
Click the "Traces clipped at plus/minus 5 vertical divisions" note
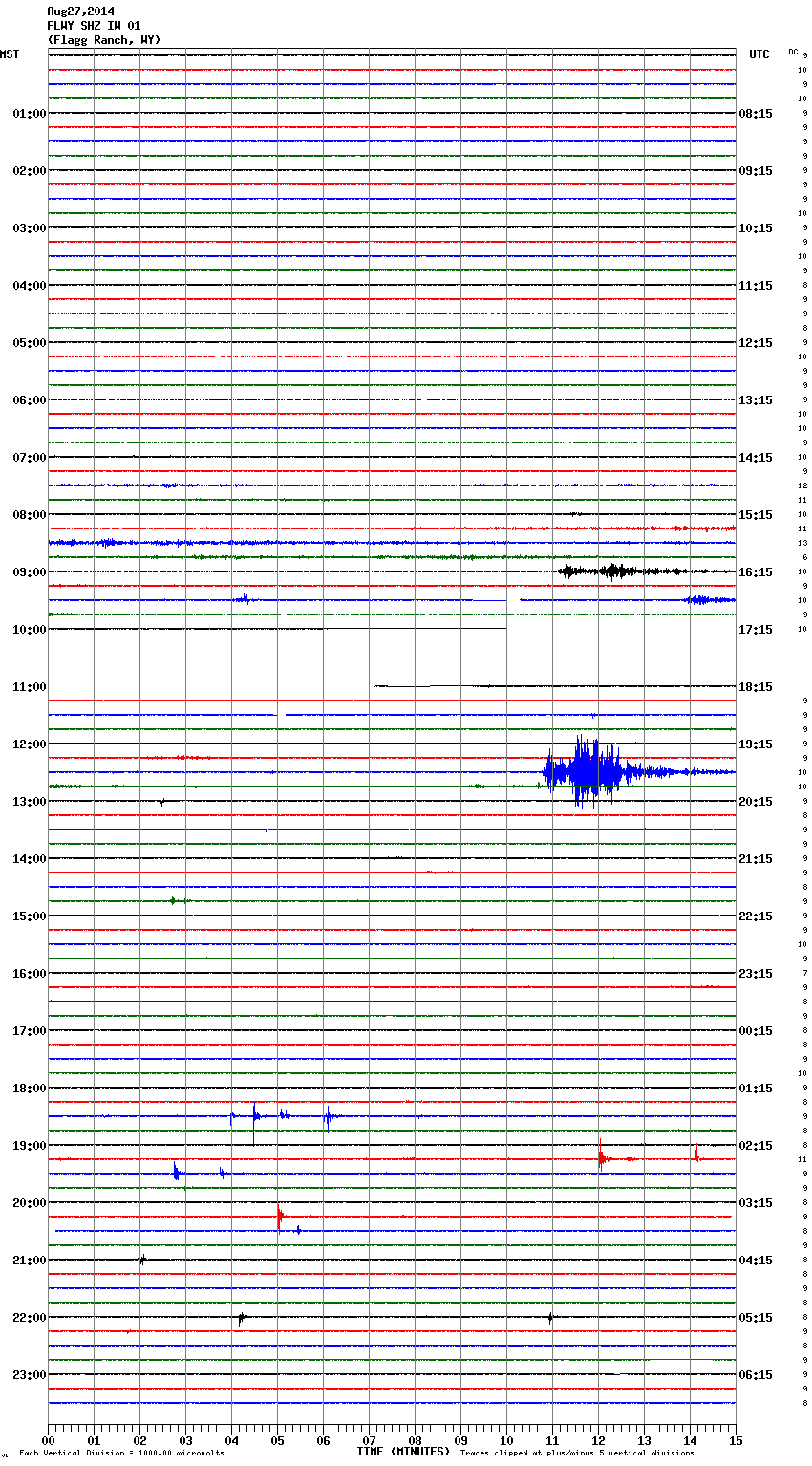coord(577,1454)
